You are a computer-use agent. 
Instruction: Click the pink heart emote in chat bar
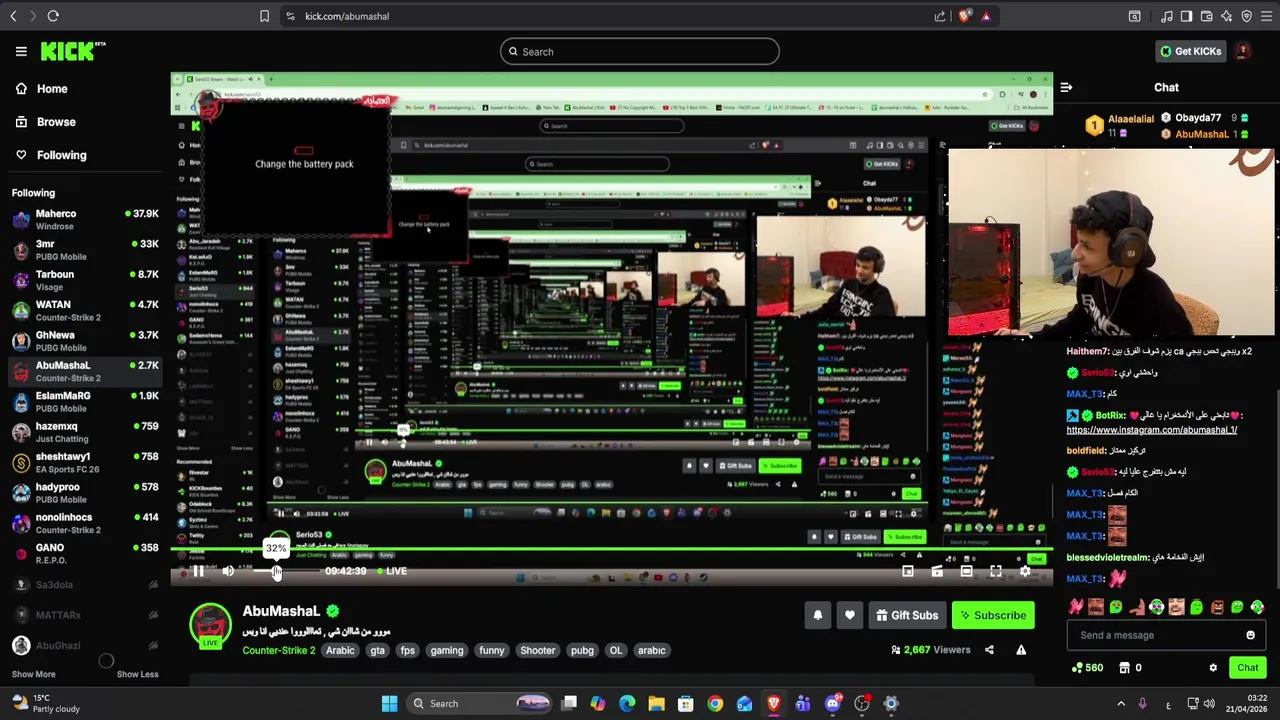point(1076,606)
